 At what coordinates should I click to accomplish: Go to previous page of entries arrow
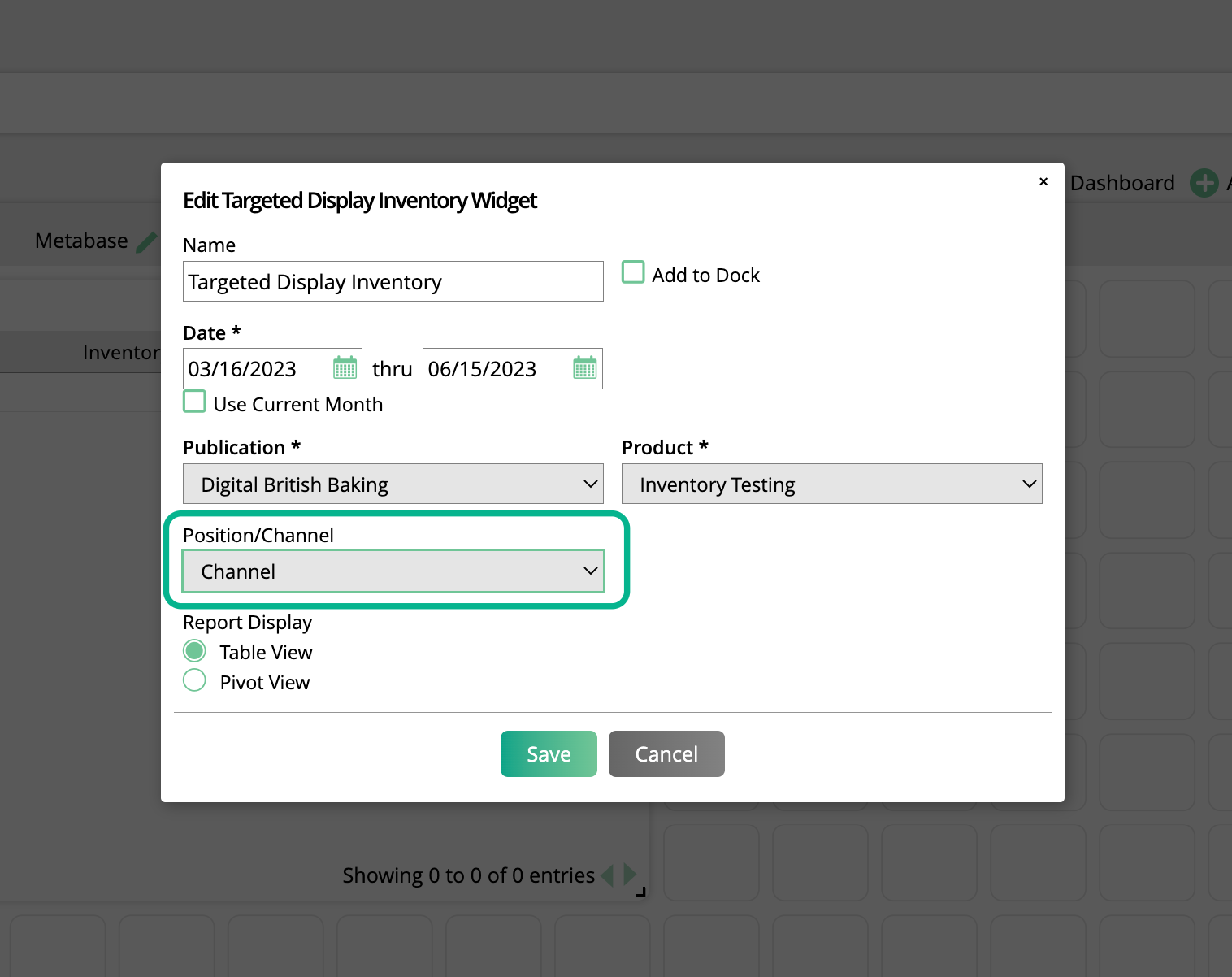coord(607,875)
